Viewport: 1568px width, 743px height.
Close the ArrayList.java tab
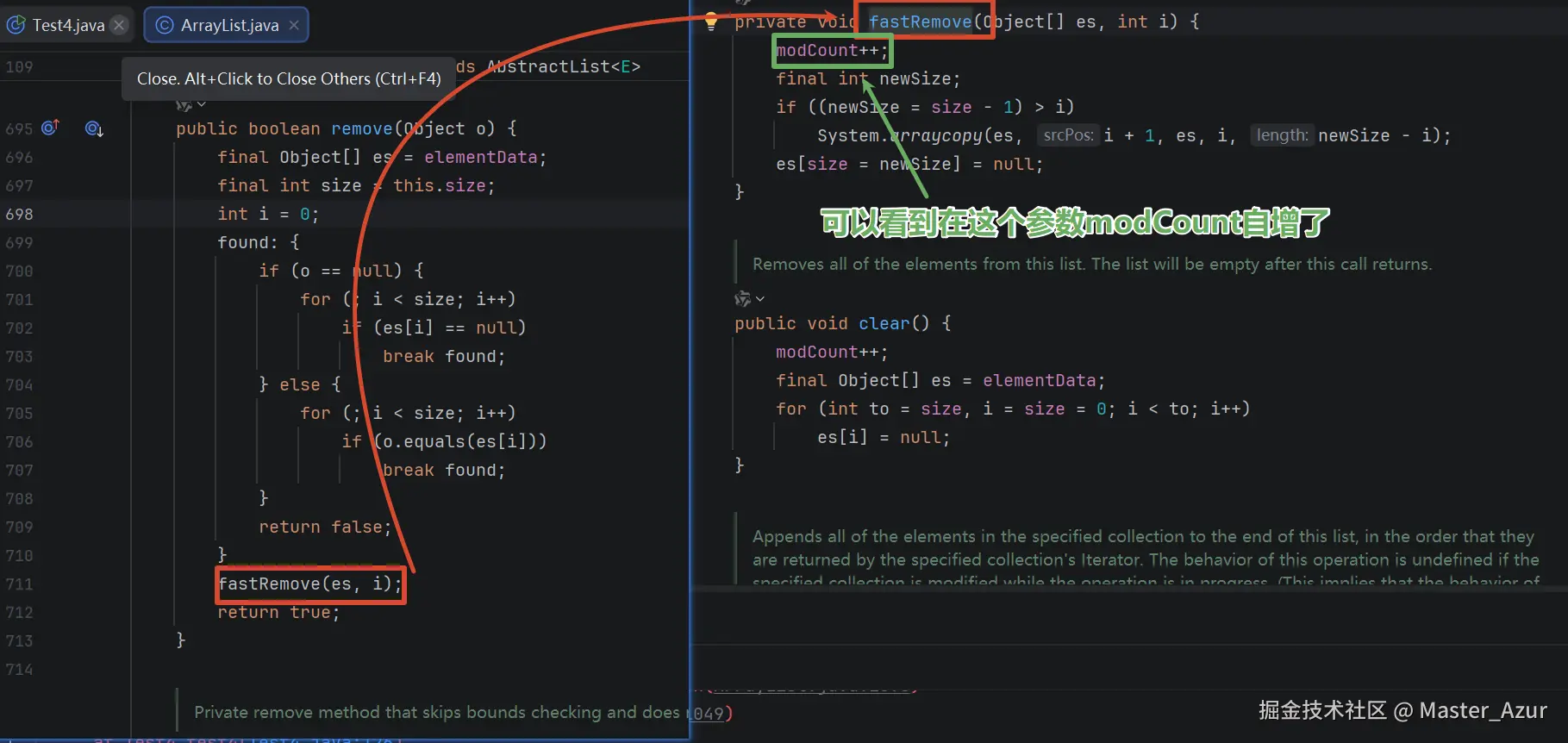294,25
